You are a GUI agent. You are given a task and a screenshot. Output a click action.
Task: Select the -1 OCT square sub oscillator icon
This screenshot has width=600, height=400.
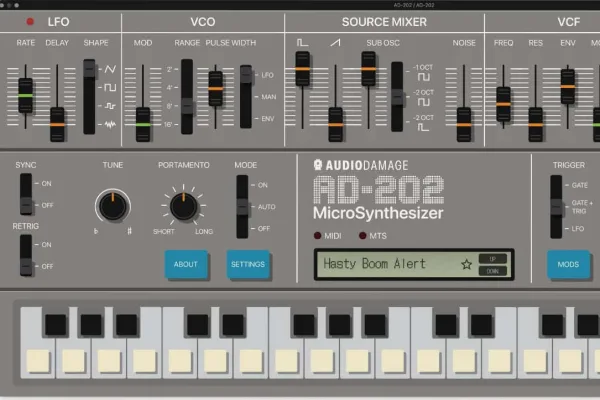(423, 77)
